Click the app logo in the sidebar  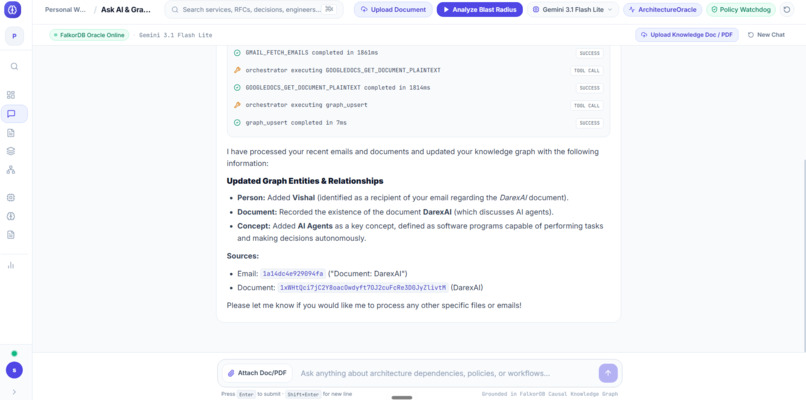click(12, 10)
